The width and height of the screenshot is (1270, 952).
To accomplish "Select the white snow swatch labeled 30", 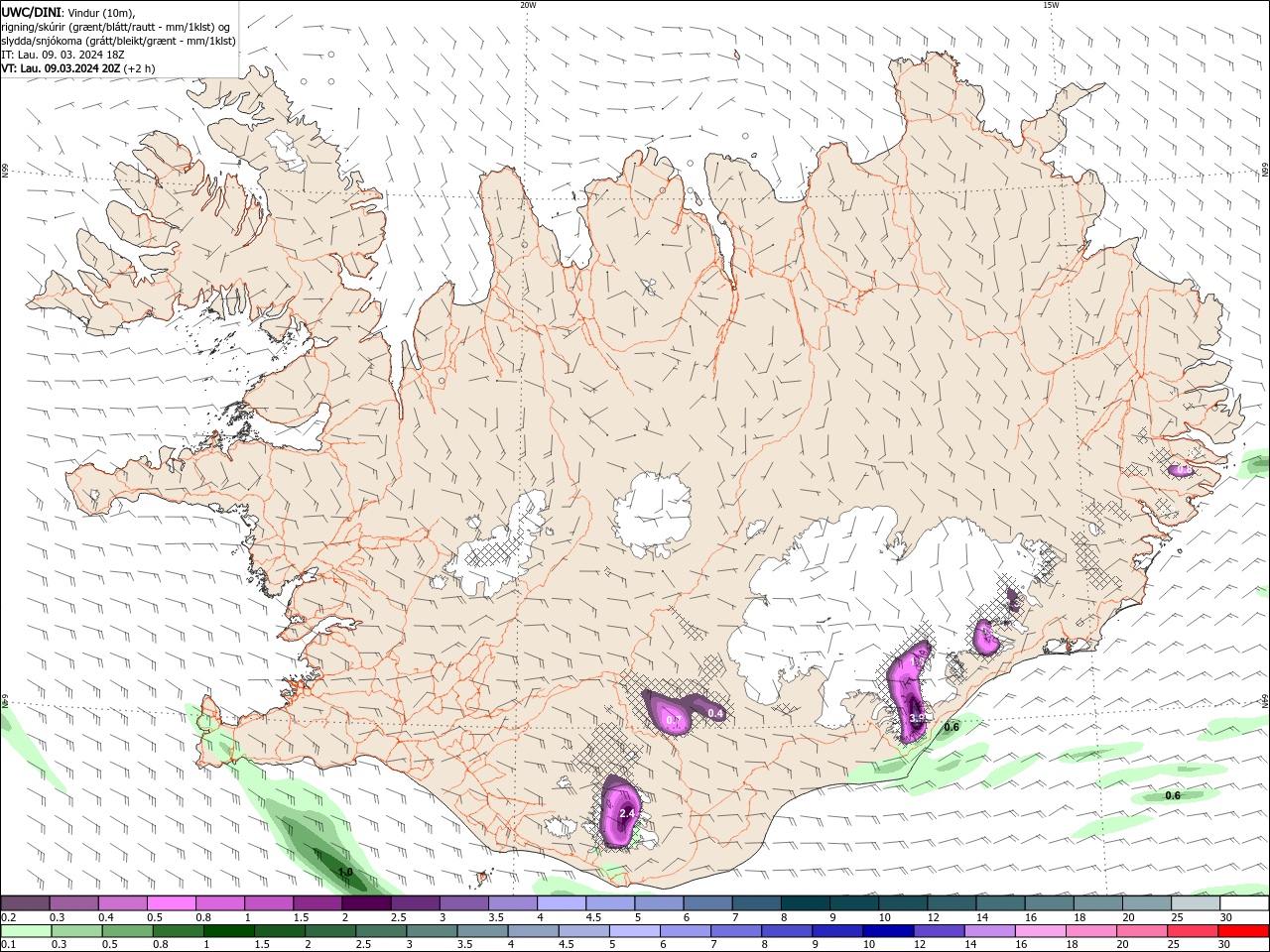I will coord(1244,903).
